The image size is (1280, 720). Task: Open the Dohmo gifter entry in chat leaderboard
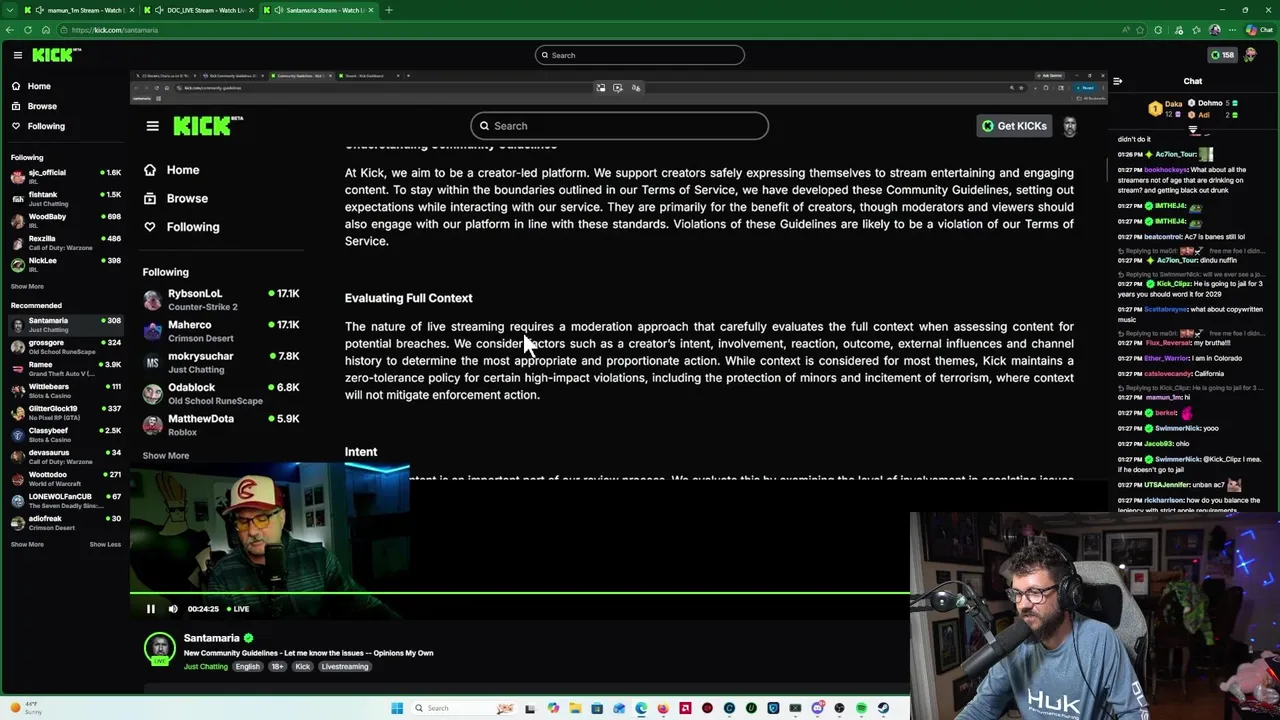1211,103
